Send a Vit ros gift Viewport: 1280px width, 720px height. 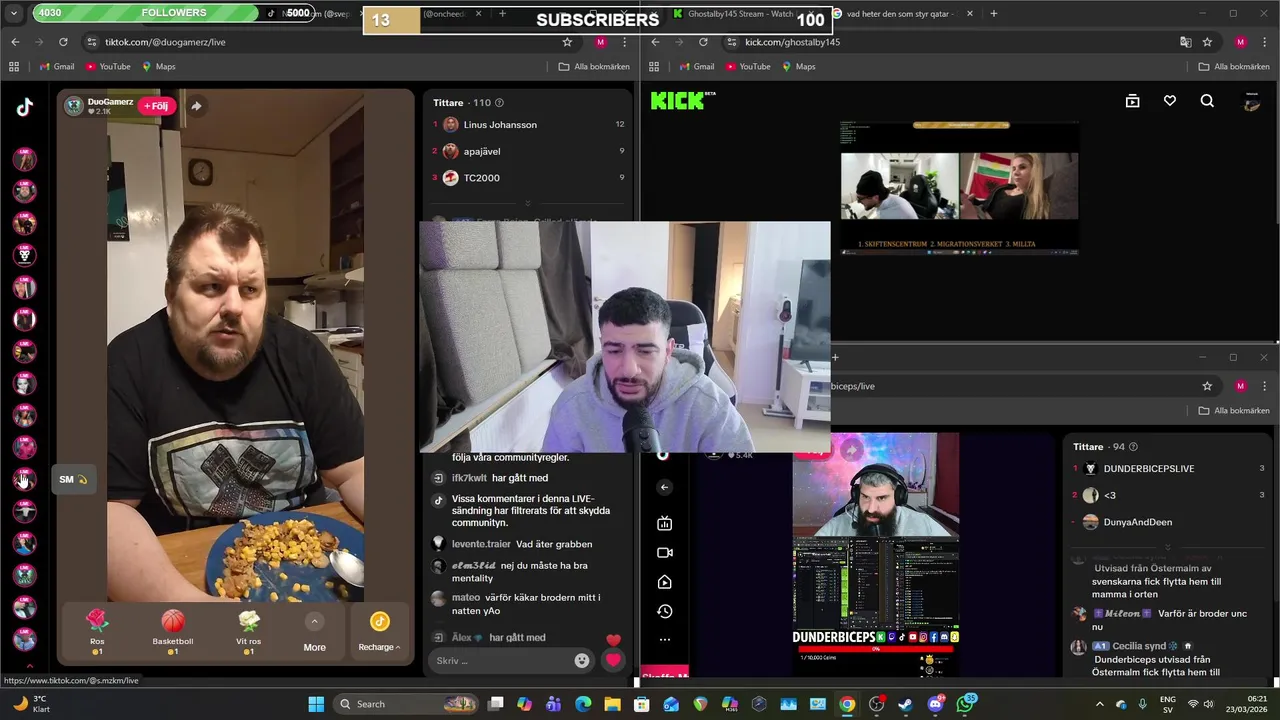click(249, 632)
